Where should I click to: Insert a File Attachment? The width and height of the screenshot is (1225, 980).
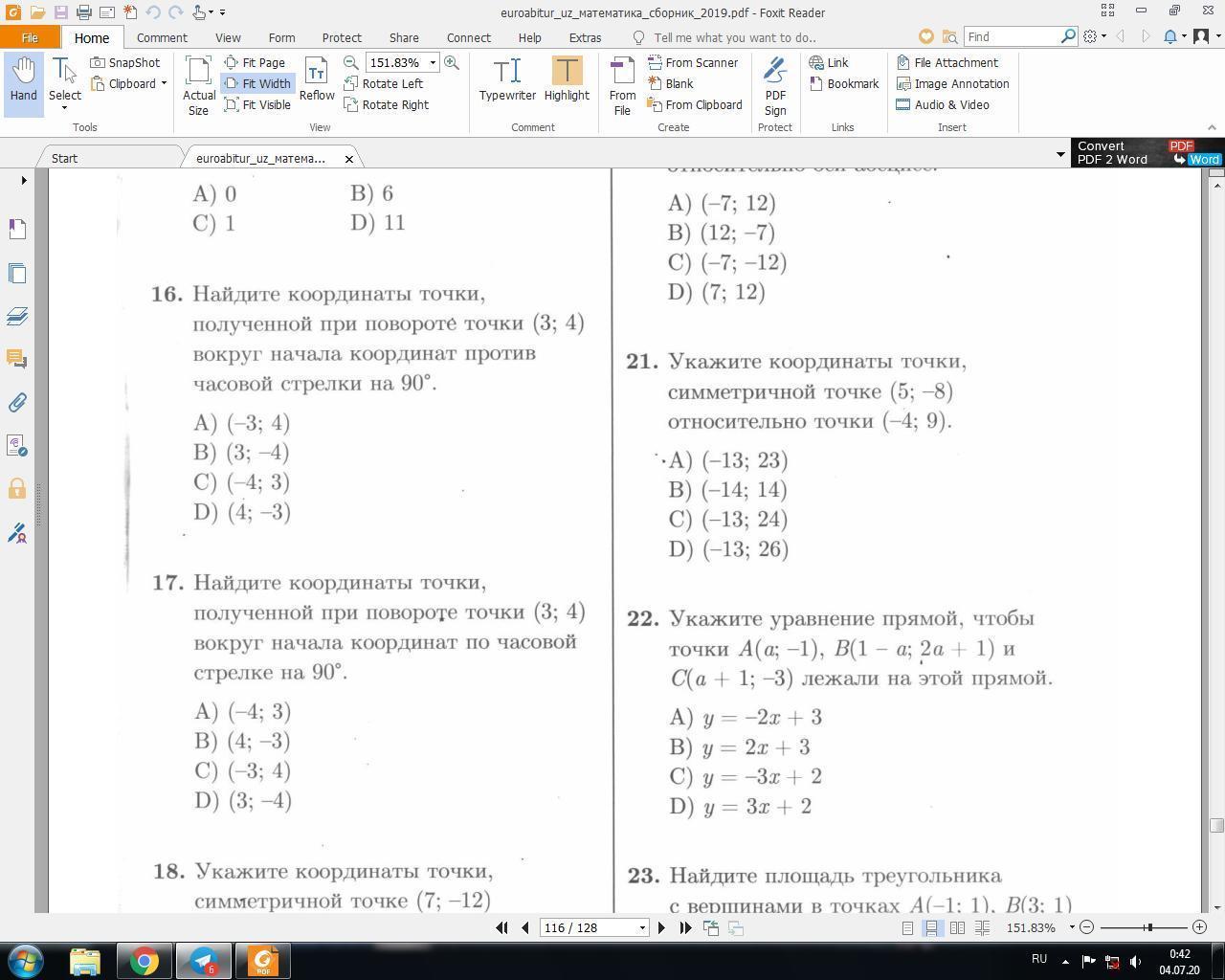(947, 62)
